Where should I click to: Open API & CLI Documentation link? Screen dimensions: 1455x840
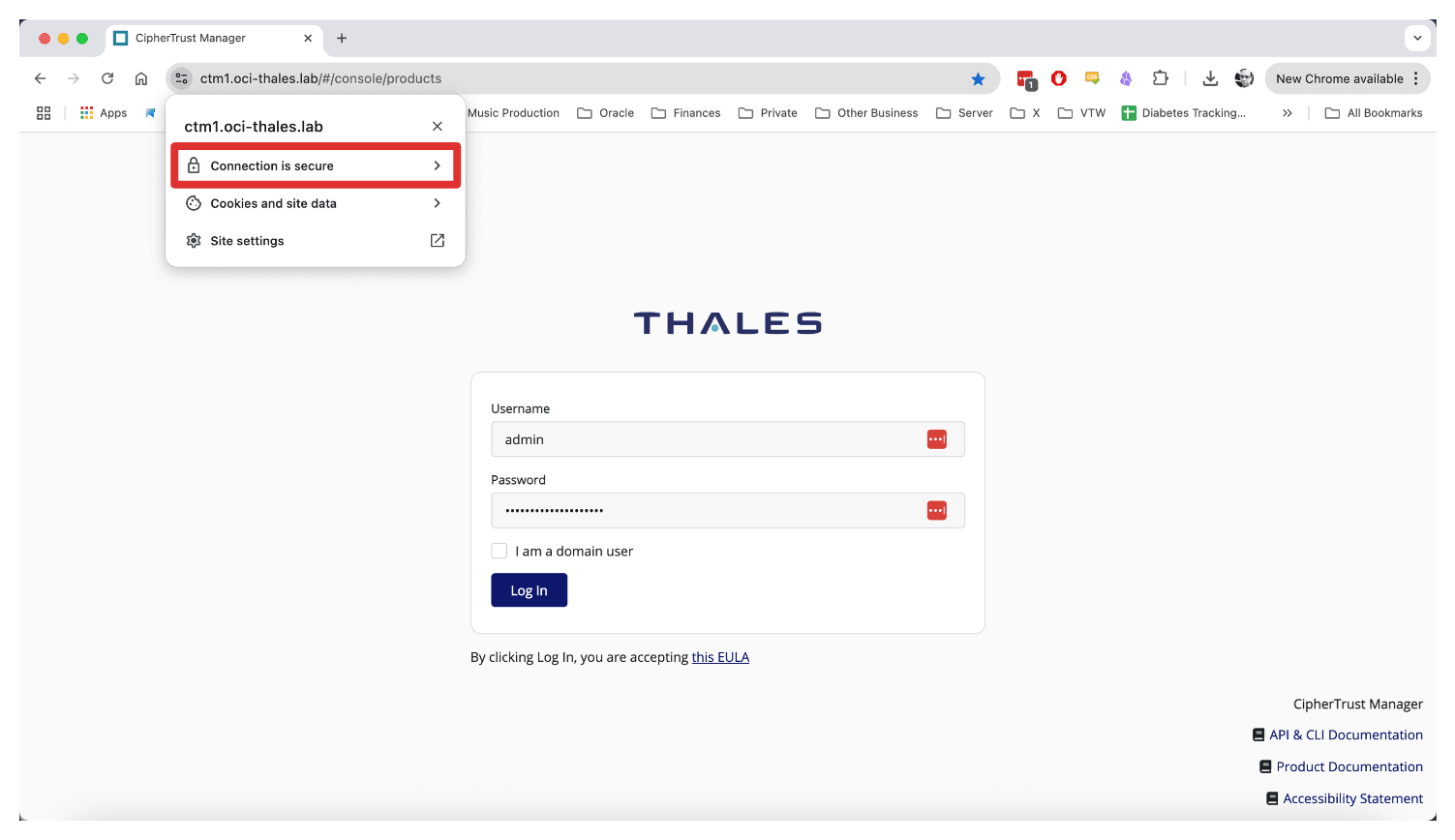[1338, 735]
